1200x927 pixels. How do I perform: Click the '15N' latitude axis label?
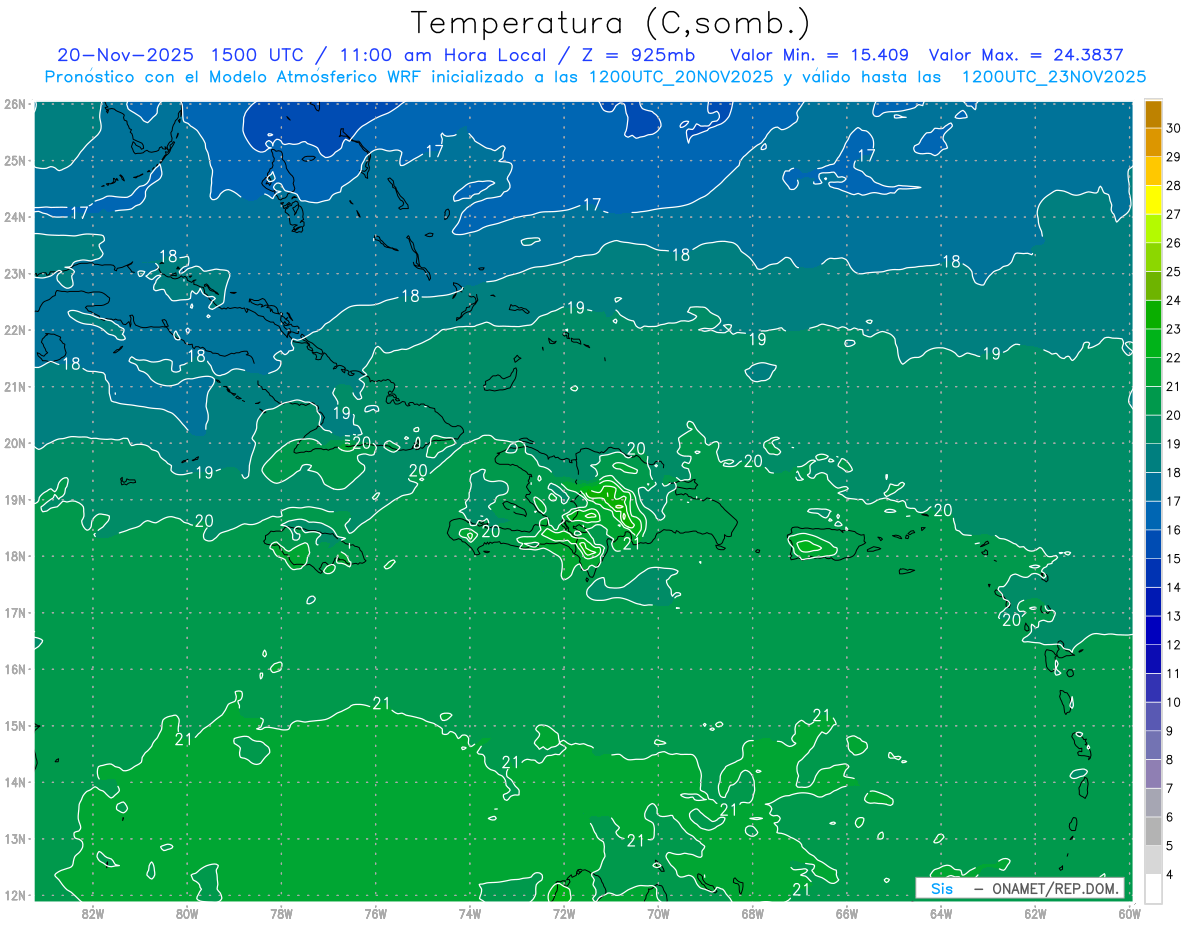point(14,726)
